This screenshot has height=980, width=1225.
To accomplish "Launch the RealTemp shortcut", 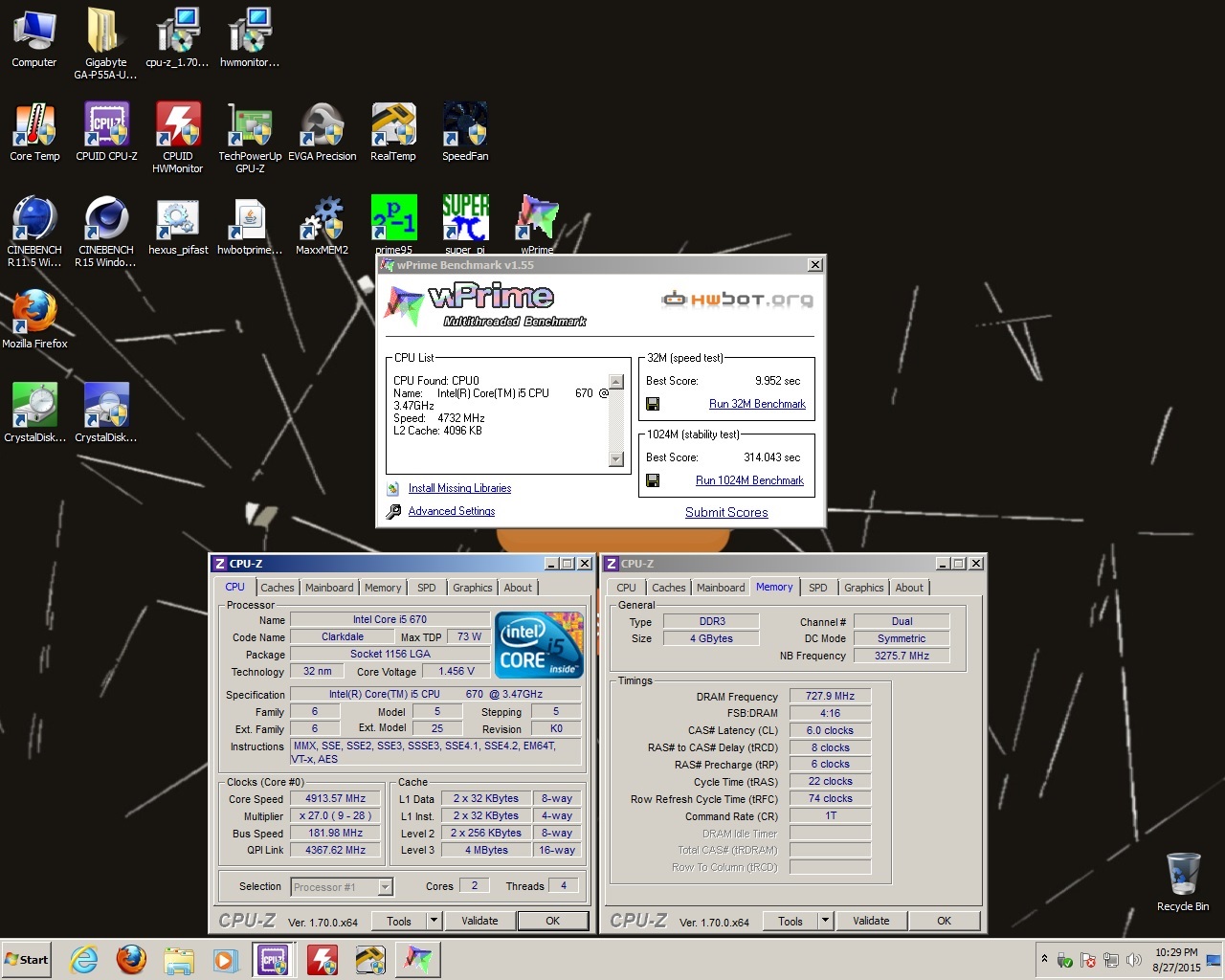I will (x=393, y=131).
